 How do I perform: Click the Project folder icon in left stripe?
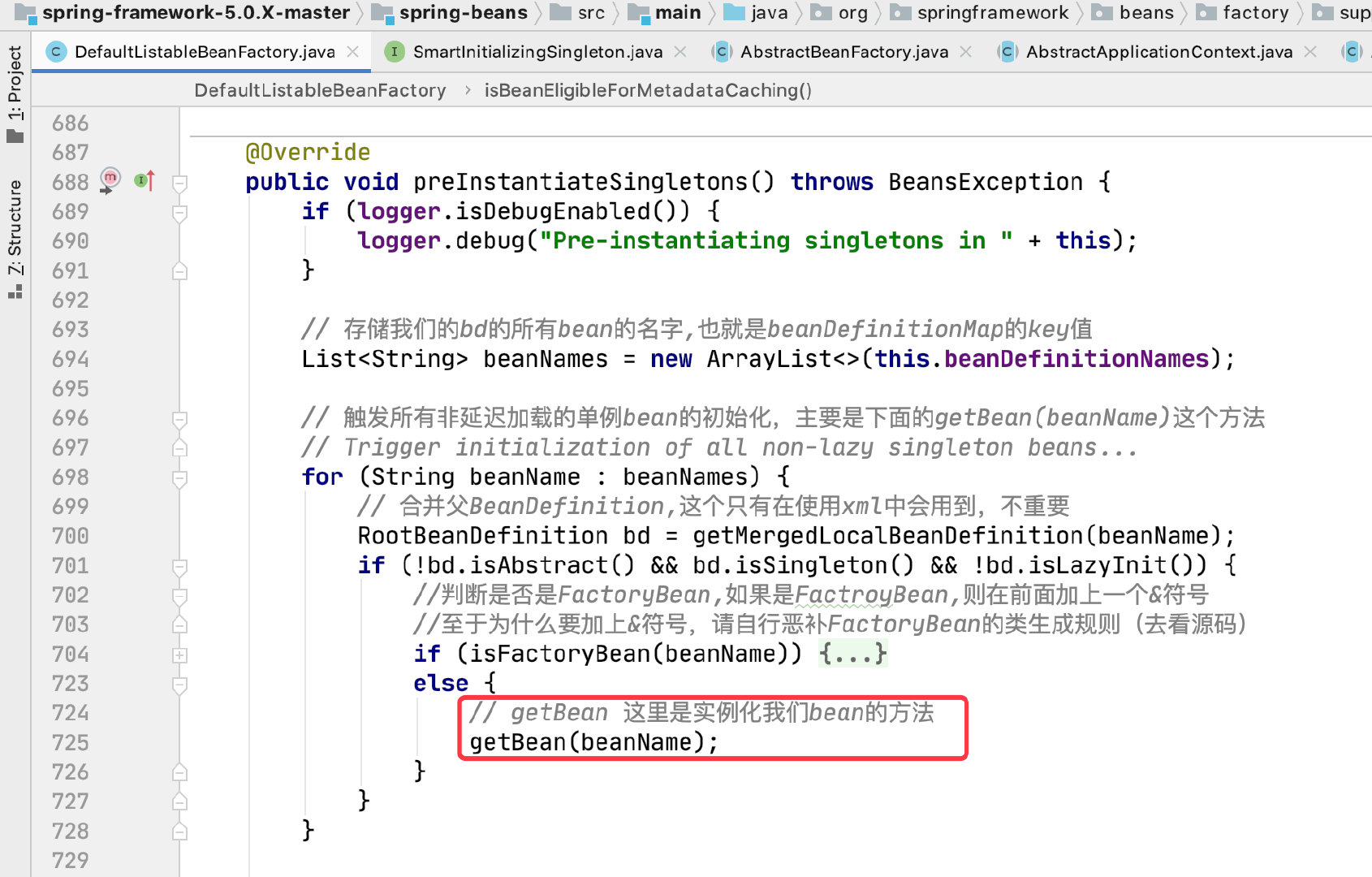coord(15,136)
